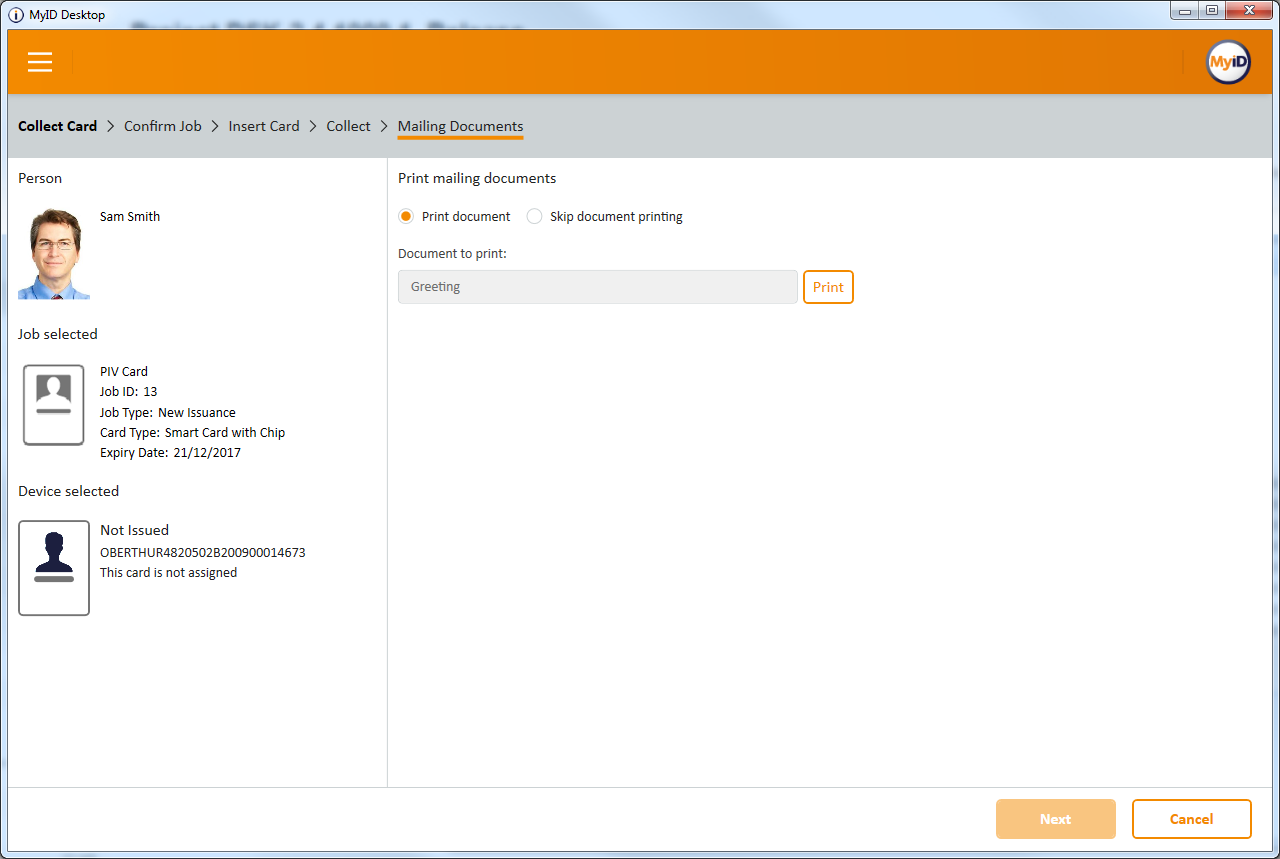
Task: Select the Mailing Documents breadcrumb step
Action: 460,126
